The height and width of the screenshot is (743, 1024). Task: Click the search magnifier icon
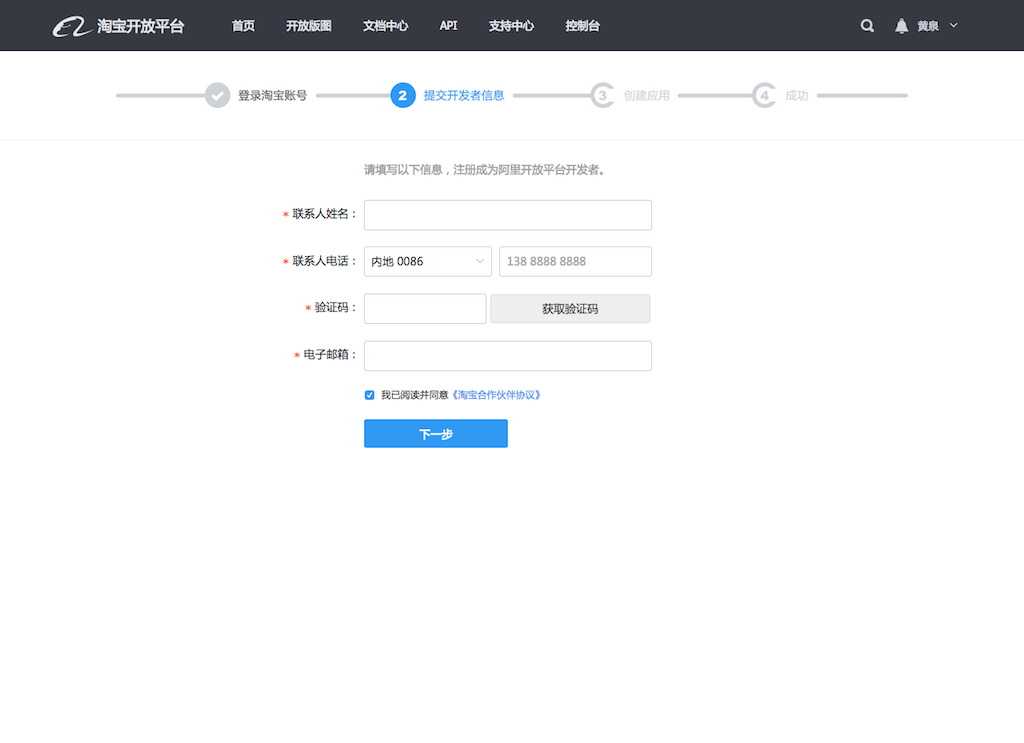(x=866, y=26)
